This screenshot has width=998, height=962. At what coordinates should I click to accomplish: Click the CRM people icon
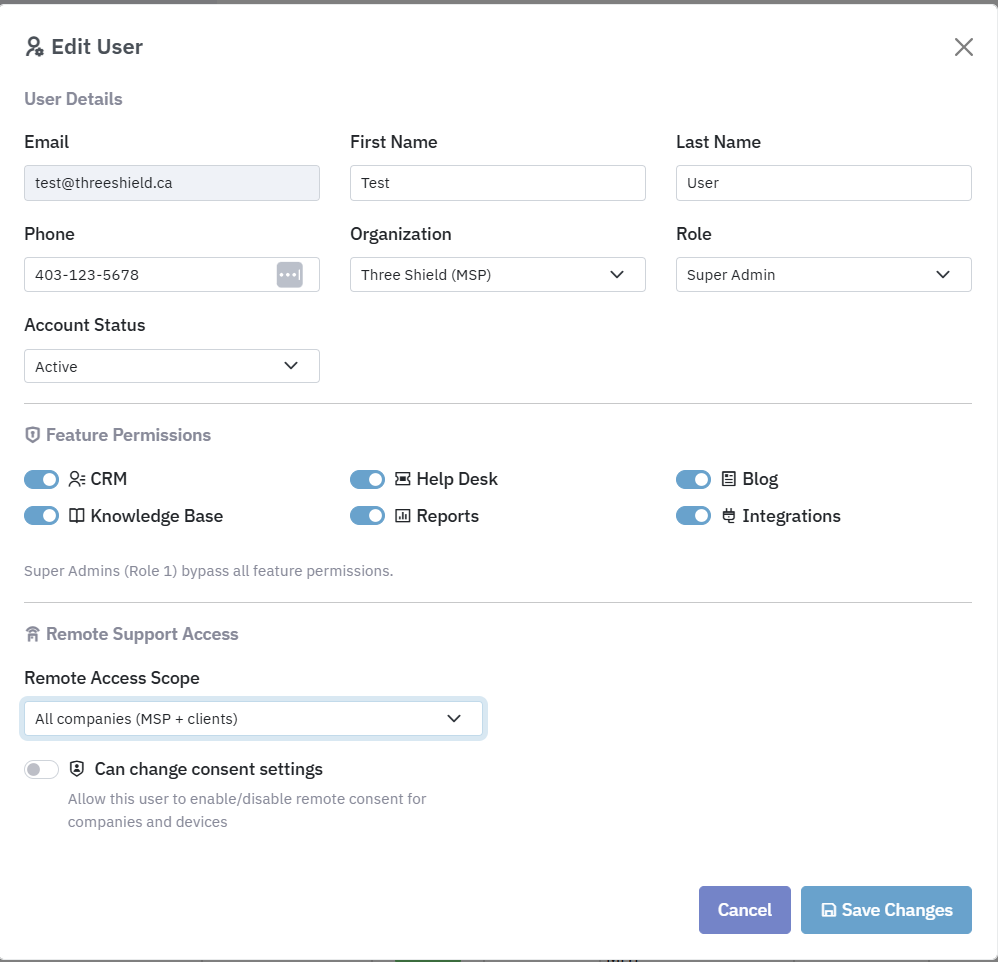77,479
